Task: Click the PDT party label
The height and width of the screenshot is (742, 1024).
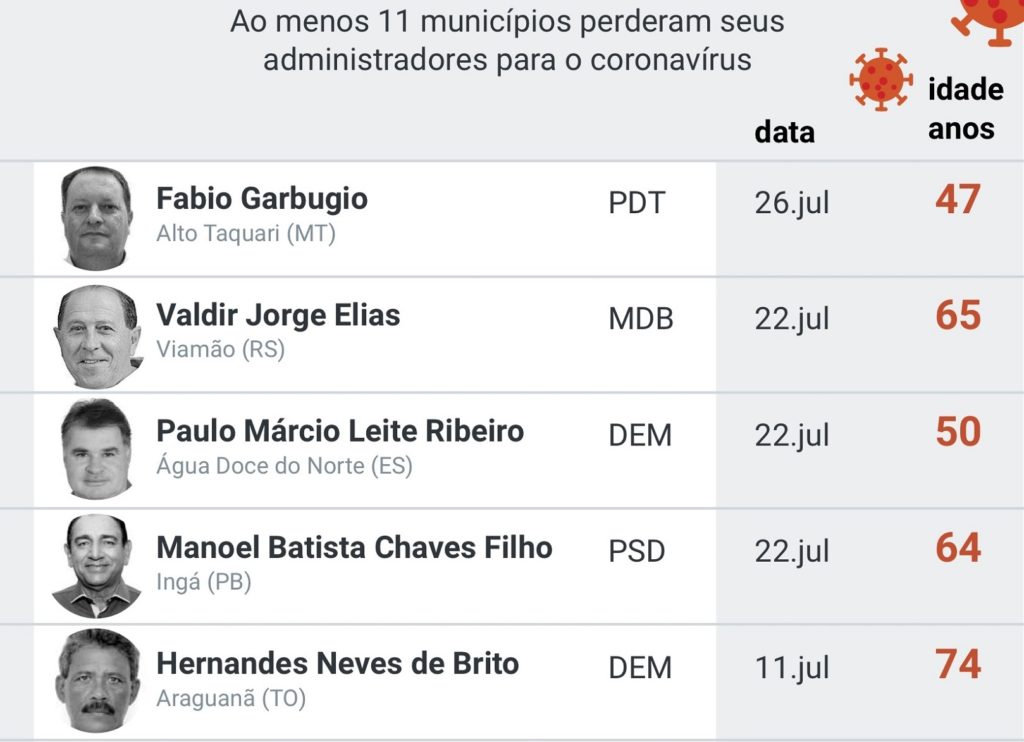Action: (x=636, y=203)
